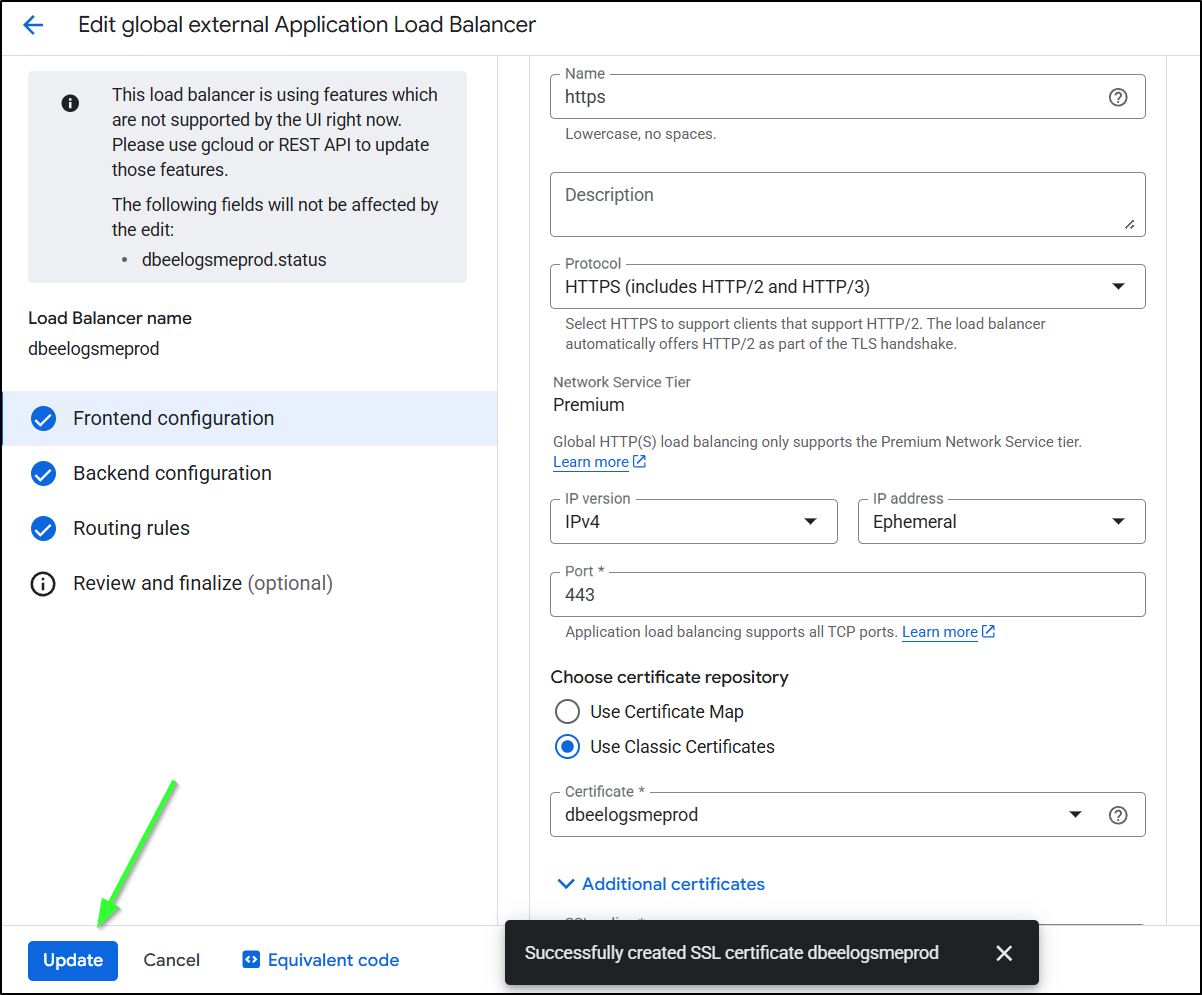Image resolution: width=1202 pixels, height=995 pixels.
Task: Click the info icon in warning banner
Action: [70, 103]
